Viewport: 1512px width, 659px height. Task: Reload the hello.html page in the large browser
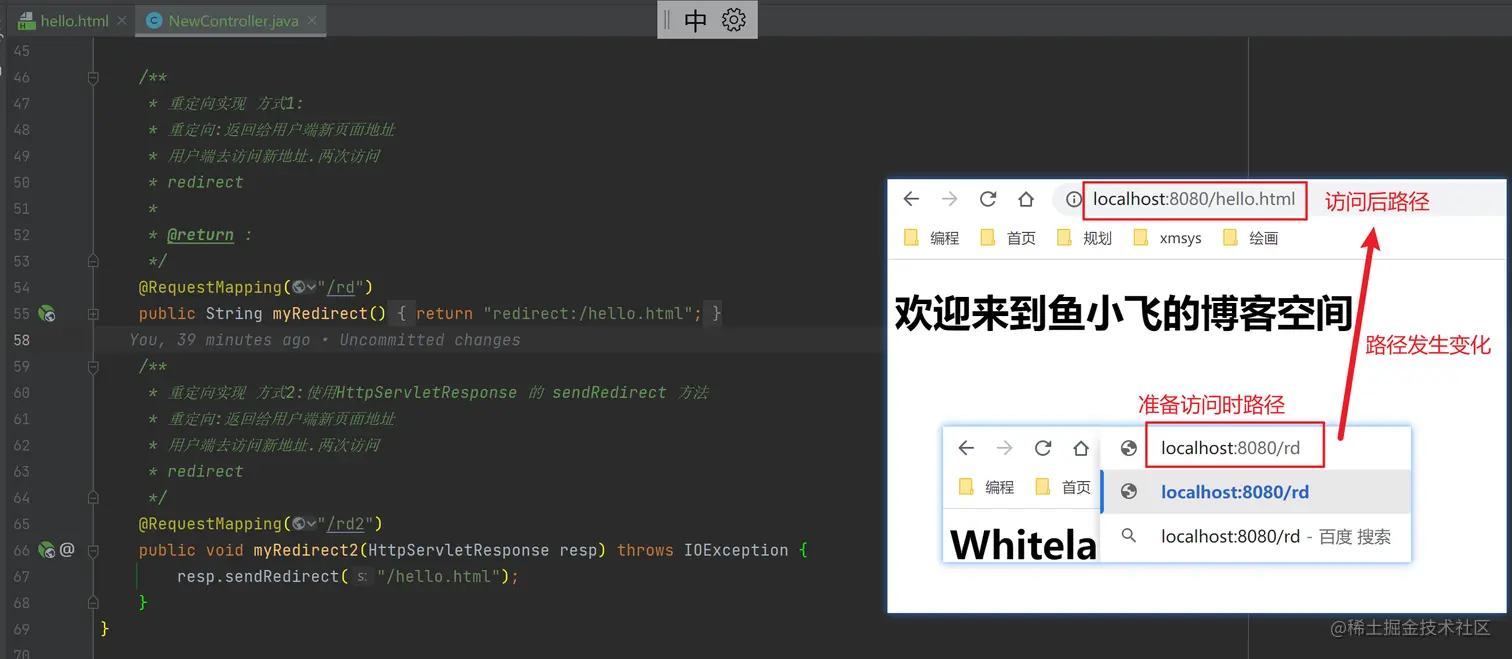pyautogui.click(x=988, y=199)
